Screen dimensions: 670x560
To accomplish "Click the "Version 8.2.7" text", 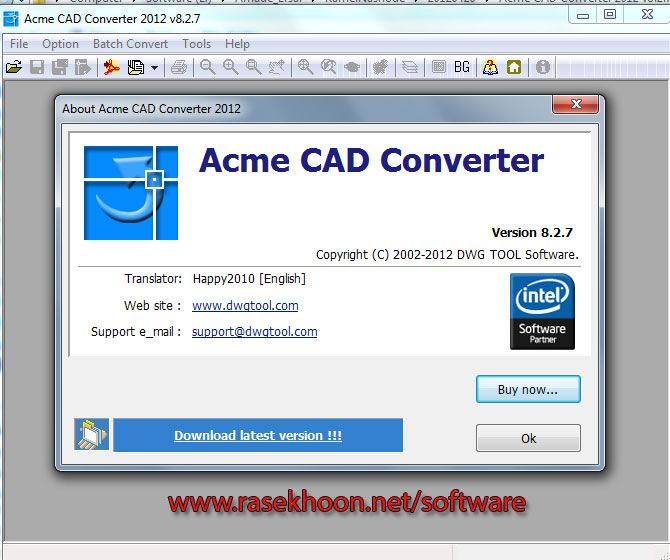I will coord(532,232).
